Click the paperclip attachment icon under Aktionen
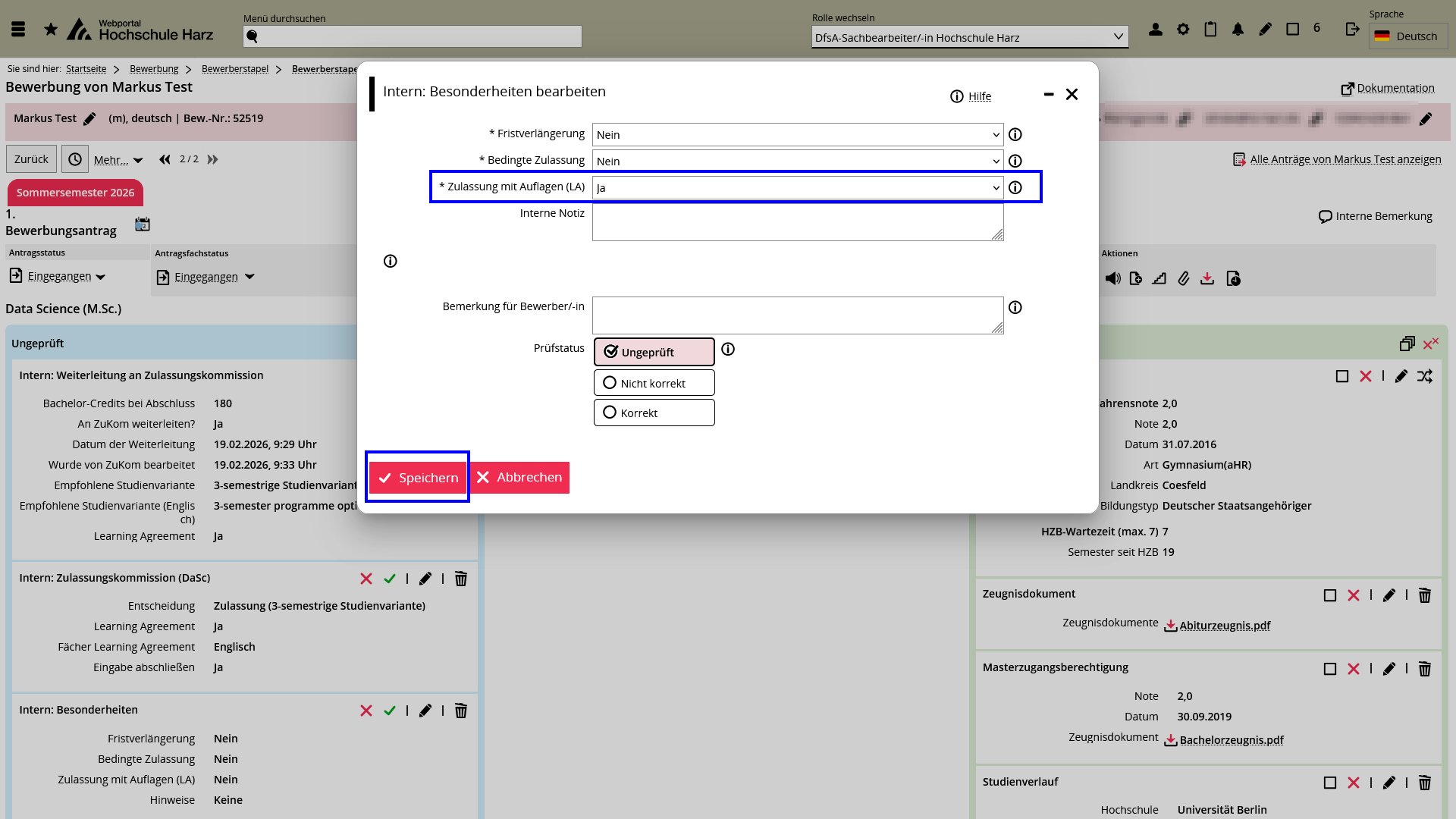Image resolution: width=1456 pixels, height=819 pixels. tap(1183, 279)
